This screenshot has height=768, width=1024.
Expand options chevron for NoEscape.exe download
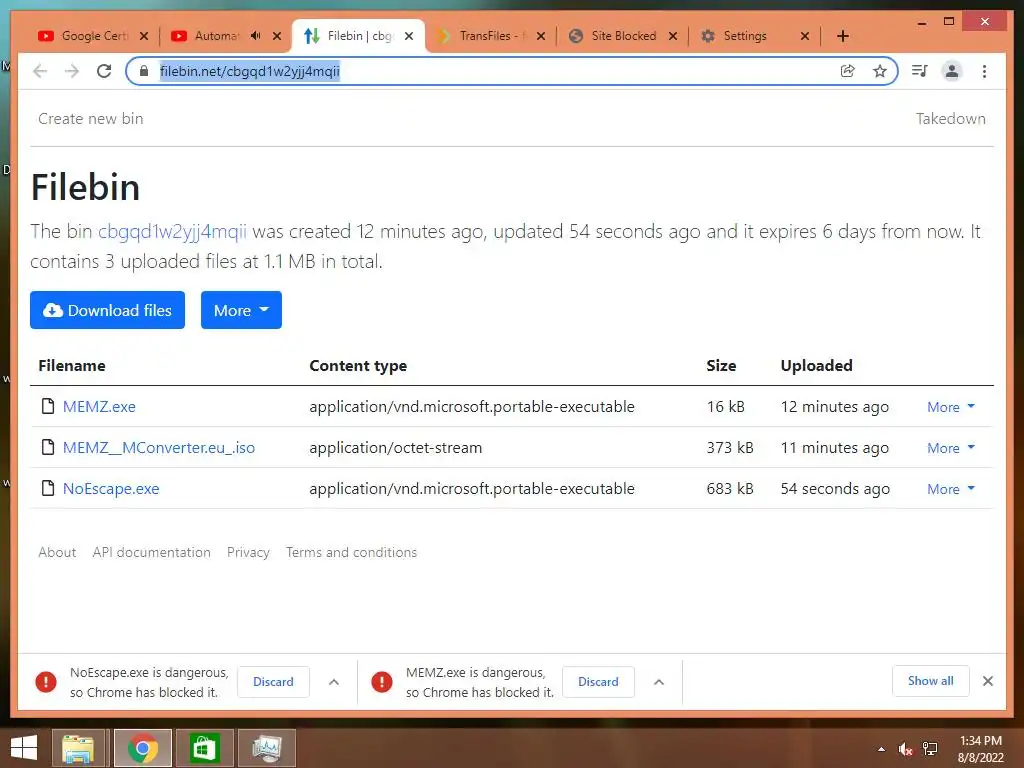pyautogui.click(x=334, y=682)
